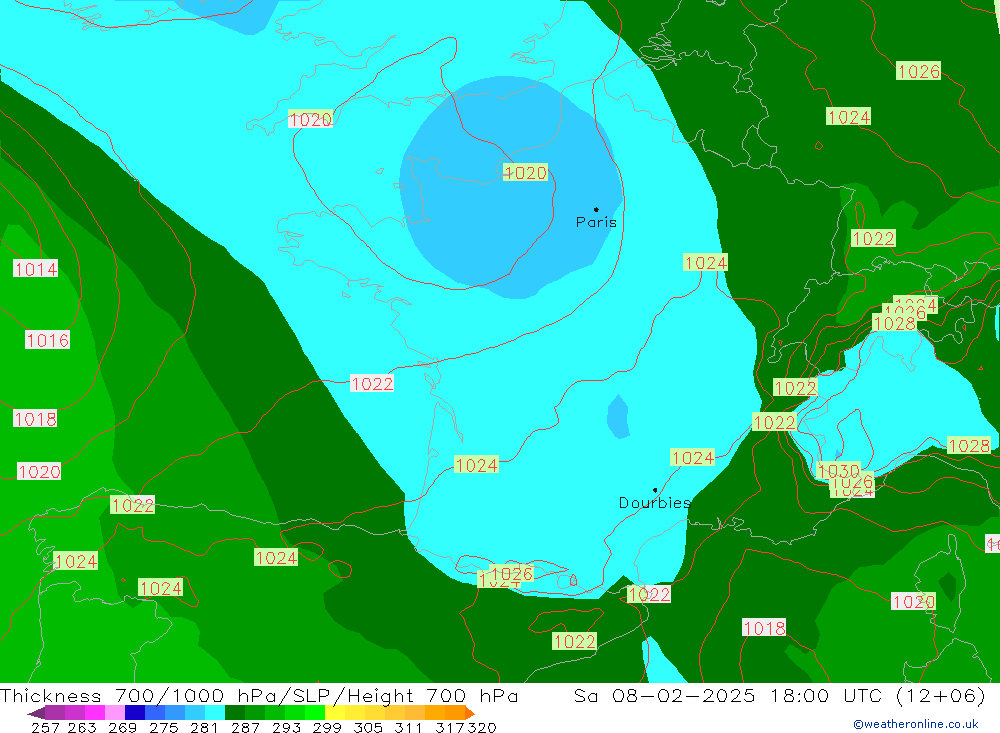Click the 1028 label at map's right edge

969,445
